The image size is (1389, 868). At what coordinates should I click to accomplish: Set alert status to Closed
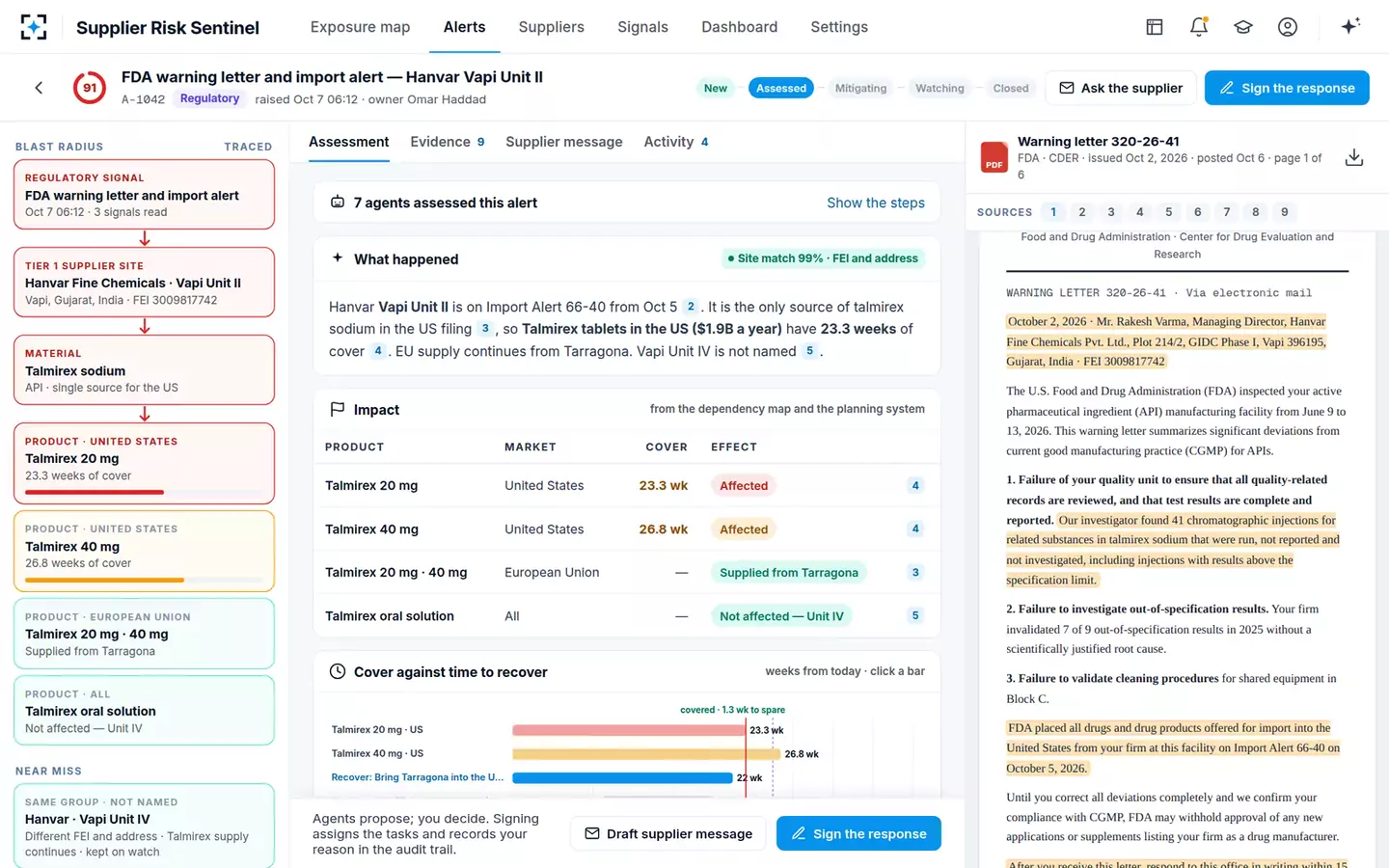pyautogui.click(x=1011, y=88)
